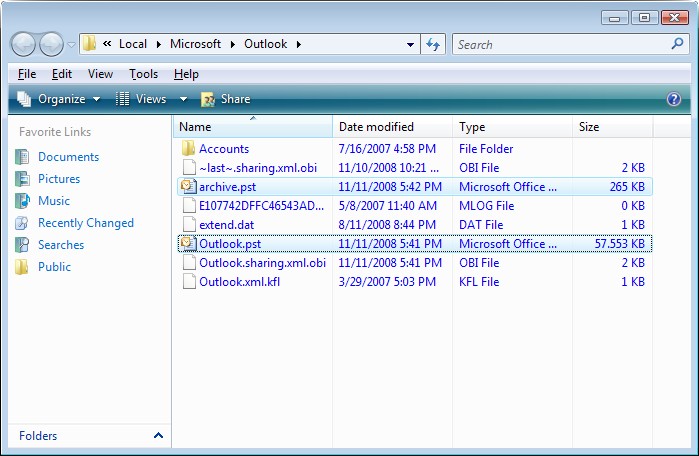Open the View menu

click(100, 74)
